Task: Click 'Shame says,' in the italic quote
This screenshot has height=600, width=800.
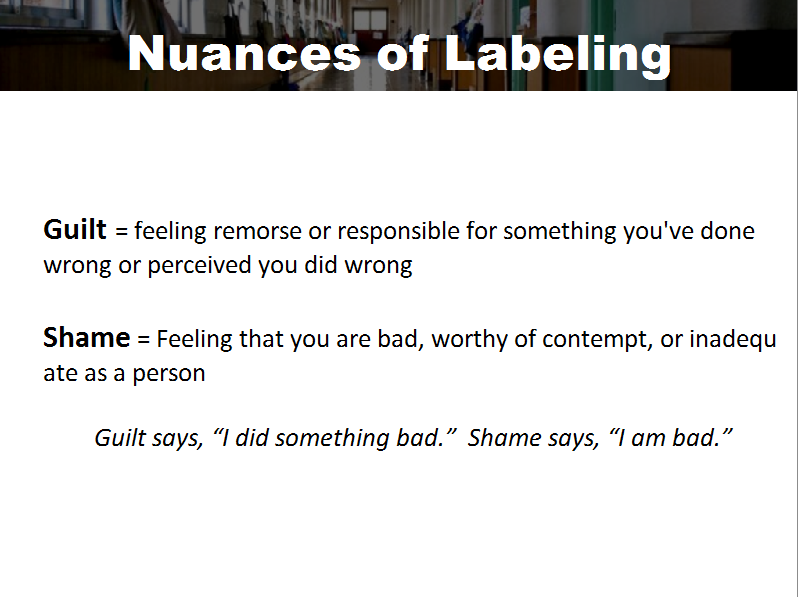Action: pyautogui.click(x=534, y=439)
